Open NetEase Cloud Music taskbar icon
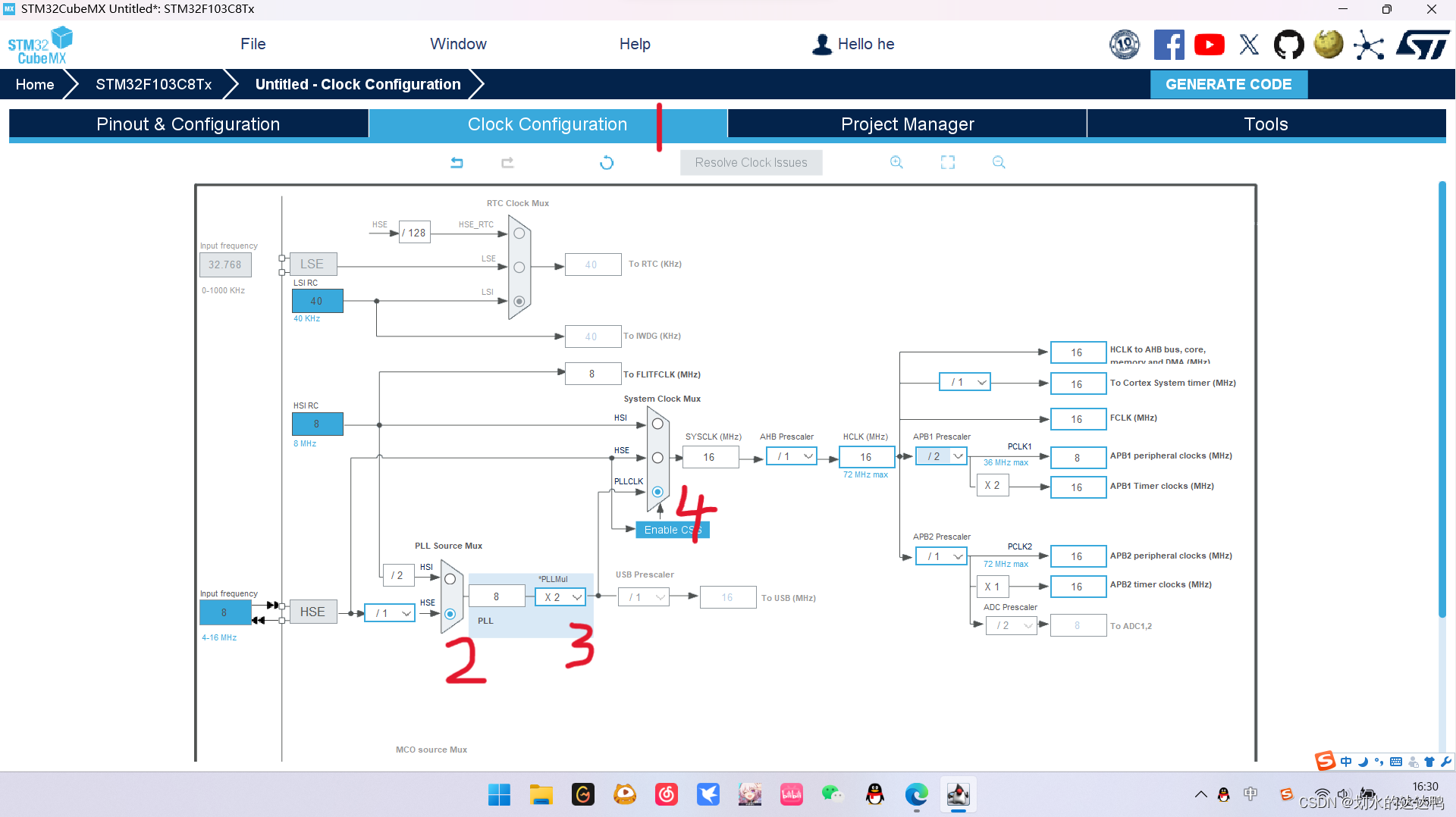The image size is (1456, 817). point(667,794)
